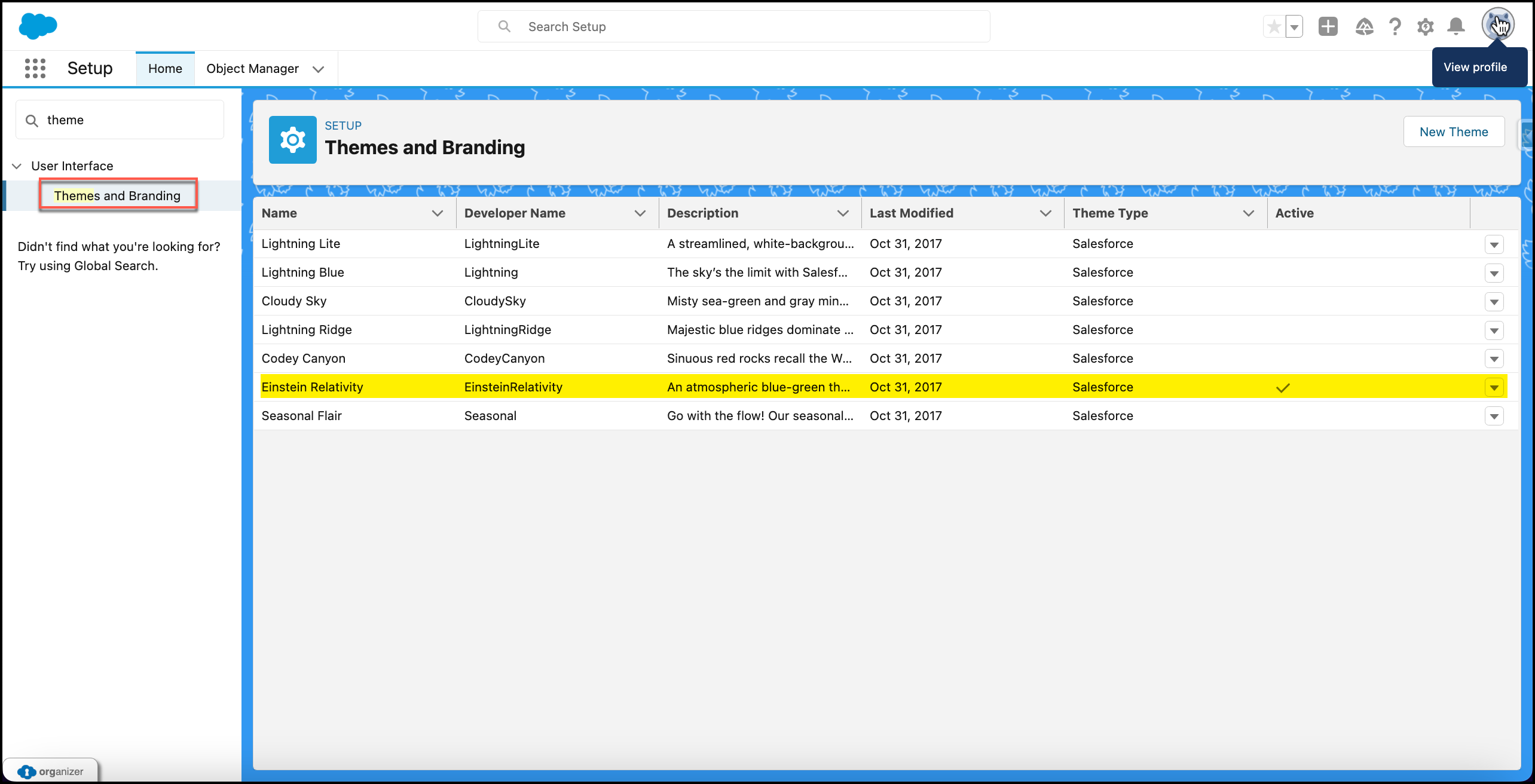The height and width of the screenshot is (784, 1535).
Task: Click the Setup app name label
Action: (x=90, y=68)
